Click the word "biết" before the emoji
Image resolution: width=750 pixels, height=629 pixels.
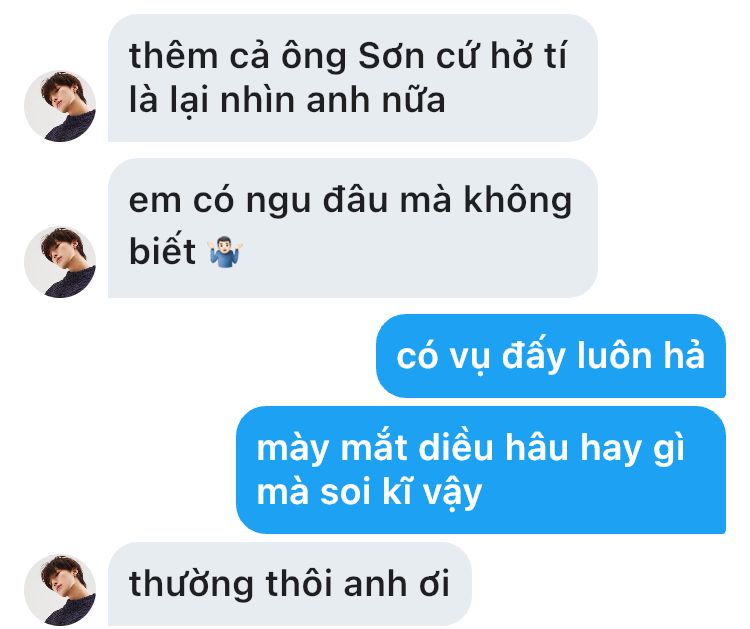pos(163,251)
